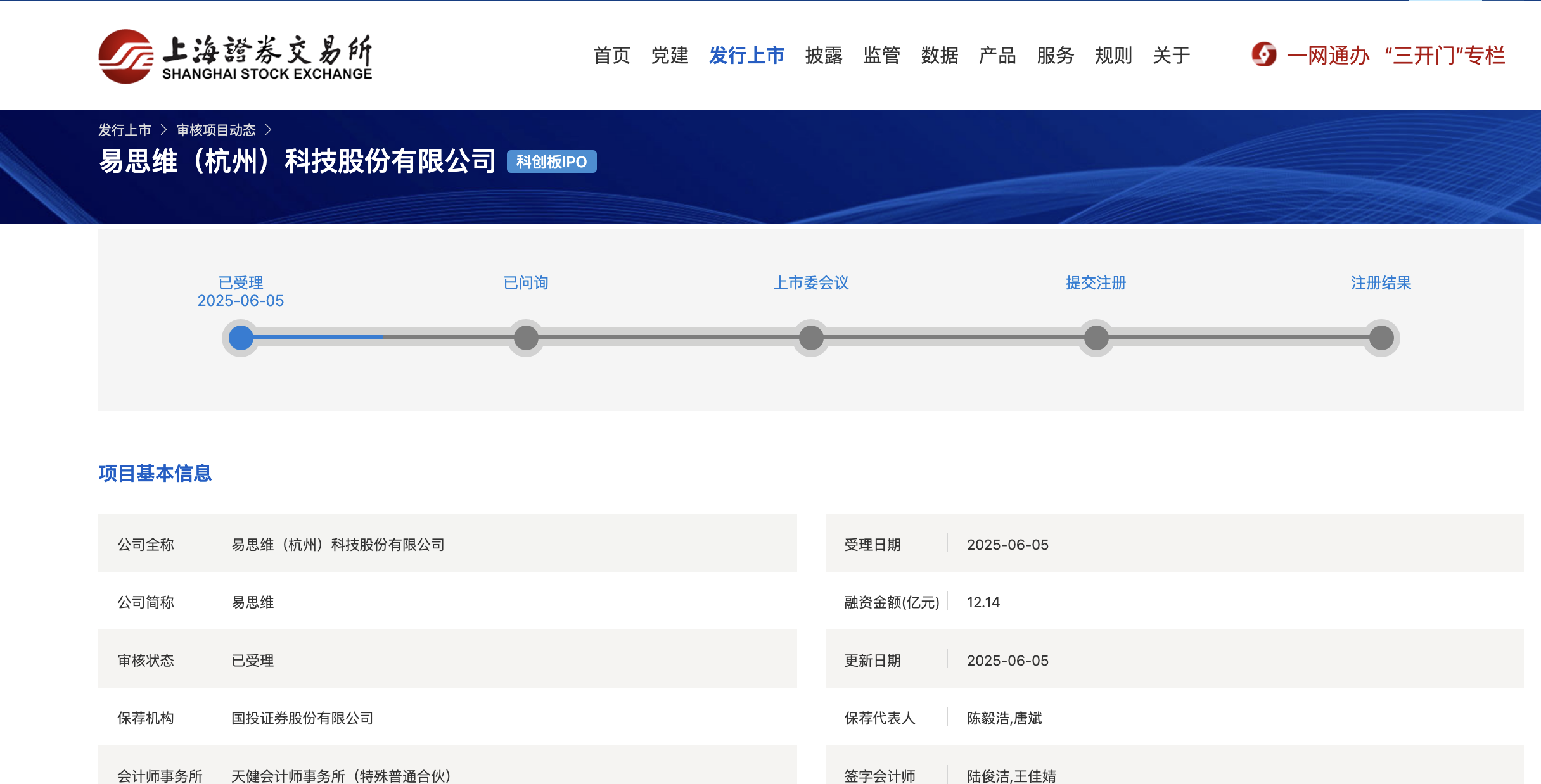Open the 披露 navigation menu
The image size is (1541, 784).
(823, 56)
